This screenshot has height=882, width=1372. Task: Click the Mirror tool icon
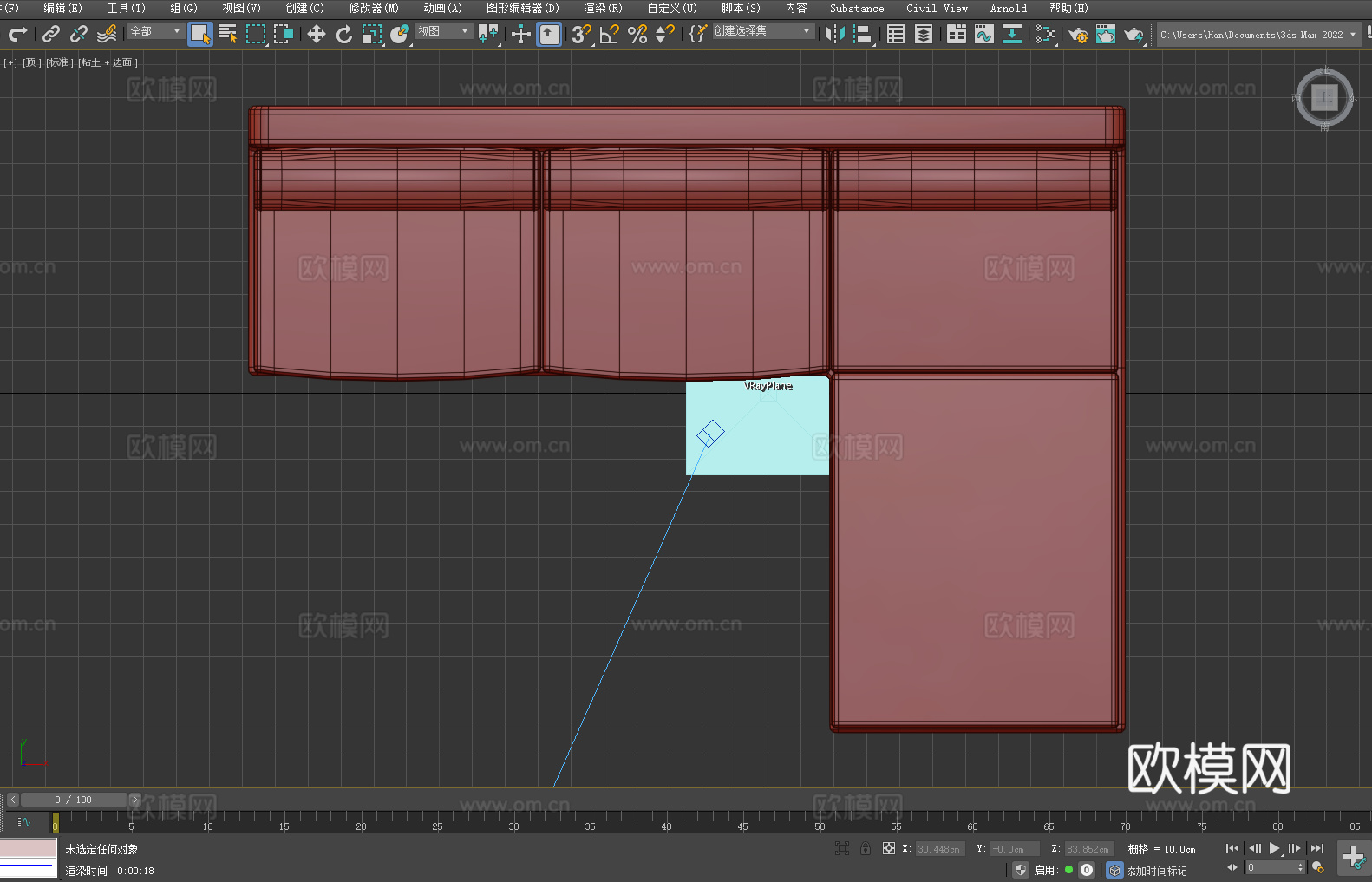tap(835, 34)
